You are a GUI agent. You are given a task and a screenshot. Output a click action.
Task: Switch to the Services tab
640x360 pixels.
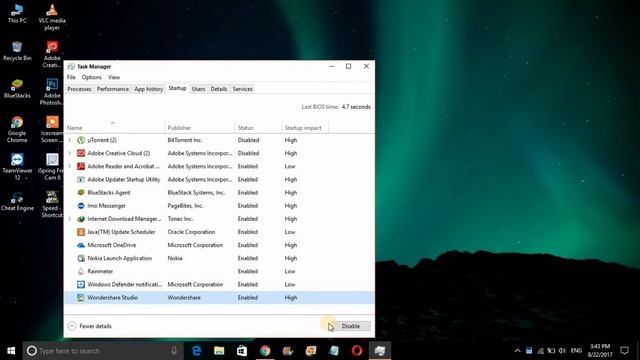[242, 89]
